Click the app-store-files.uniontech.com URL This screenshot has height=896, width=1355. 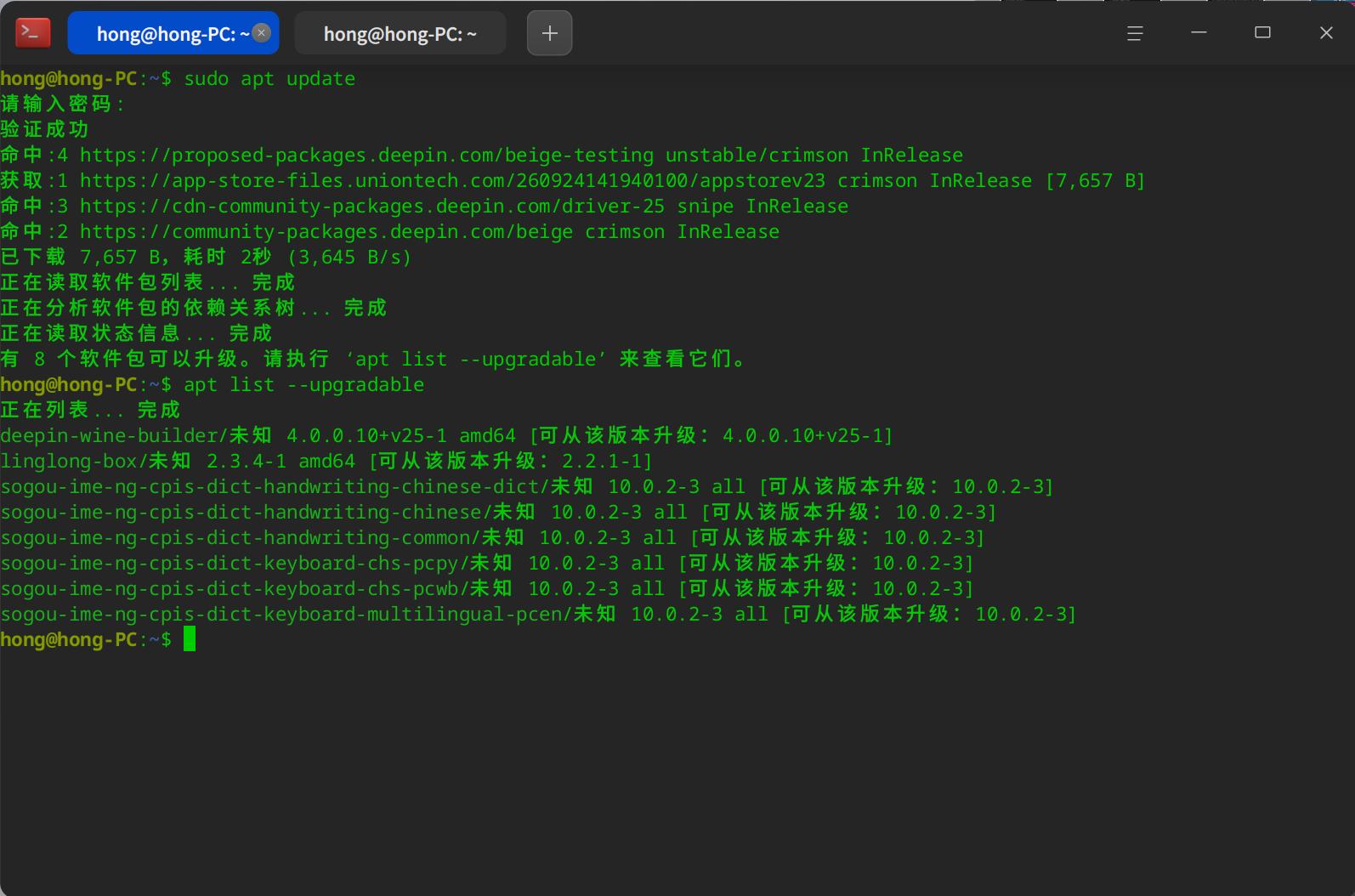click(x=452, y=181)
